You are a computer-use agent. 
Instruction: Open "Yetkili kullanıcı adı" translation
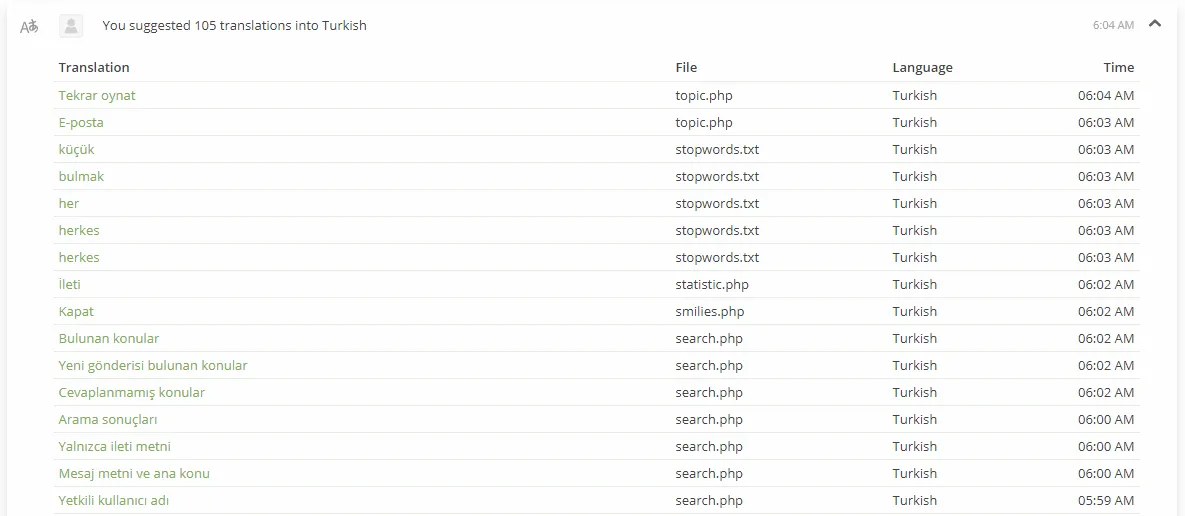[x=119, y=500]
